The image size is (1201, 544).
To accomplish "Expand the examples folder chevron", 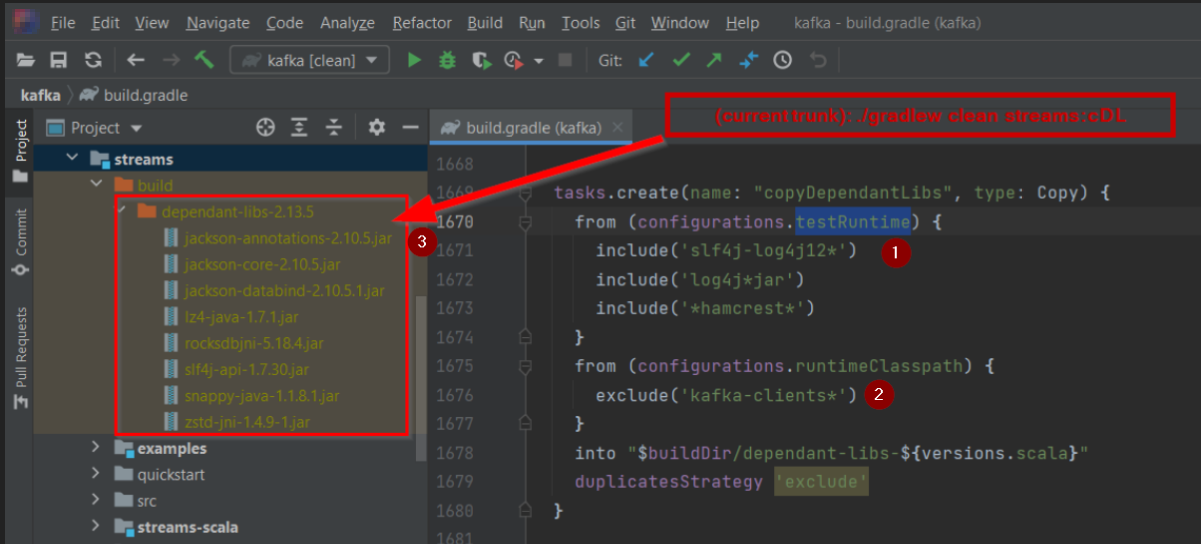I will (x=96, y=447).
